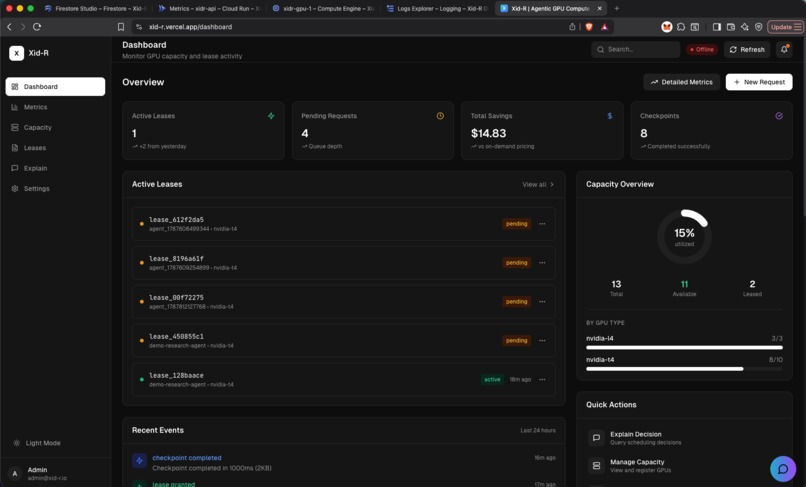Screen dimensions: 806x487
Task: Open options menu for lease_00f72275
Action: tap(542, 301)
